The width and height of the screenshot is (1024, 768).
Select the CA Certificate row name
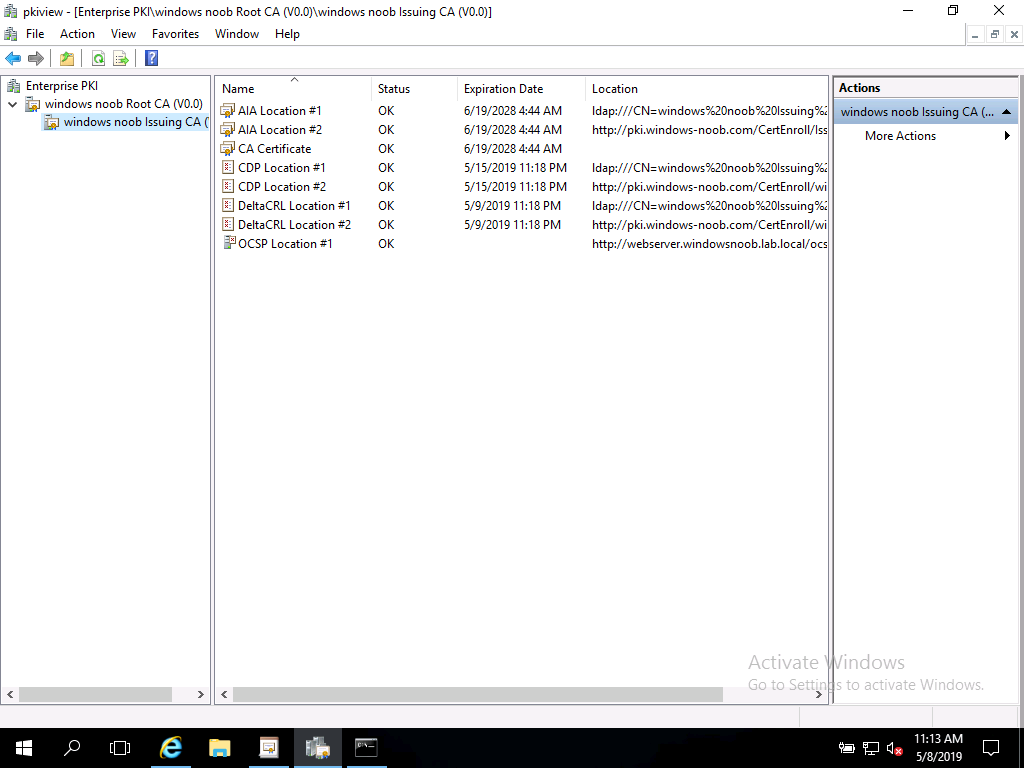click(274, 149)
